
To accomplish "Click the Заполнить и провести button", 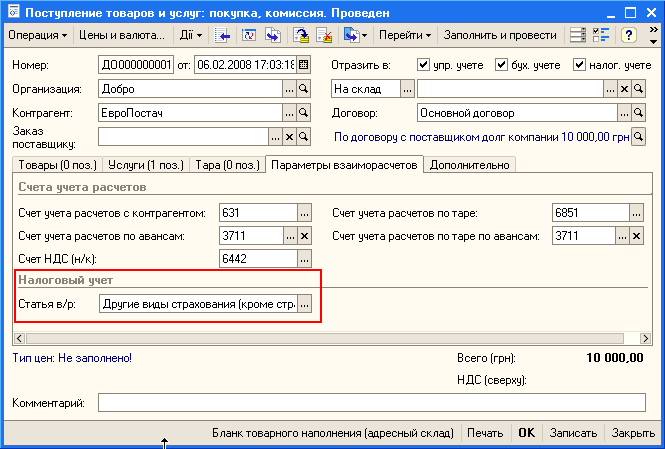I will point(500,35).
